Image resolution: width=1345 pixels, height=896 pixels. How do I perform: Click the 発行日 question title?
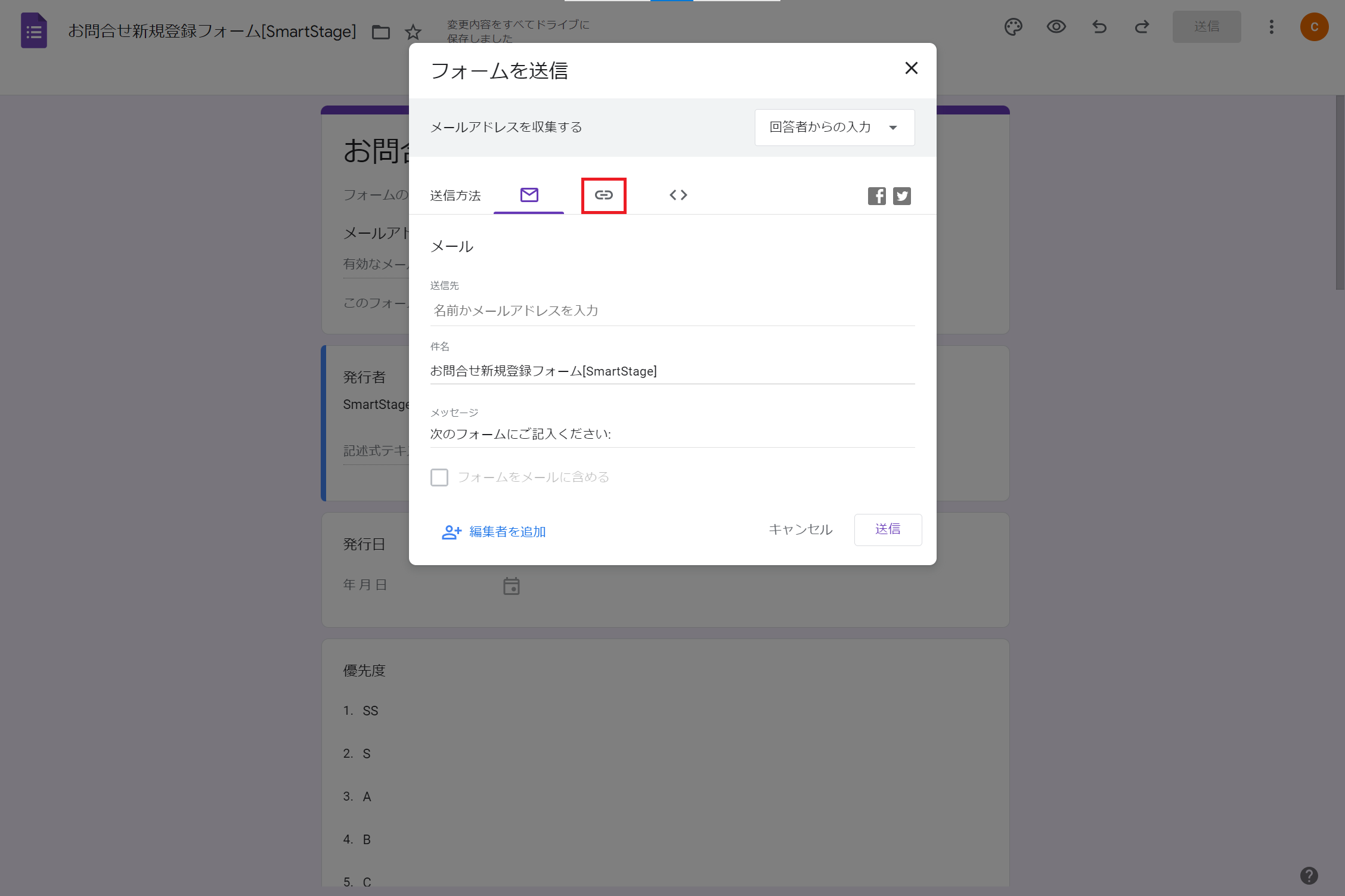pos(364,544)
